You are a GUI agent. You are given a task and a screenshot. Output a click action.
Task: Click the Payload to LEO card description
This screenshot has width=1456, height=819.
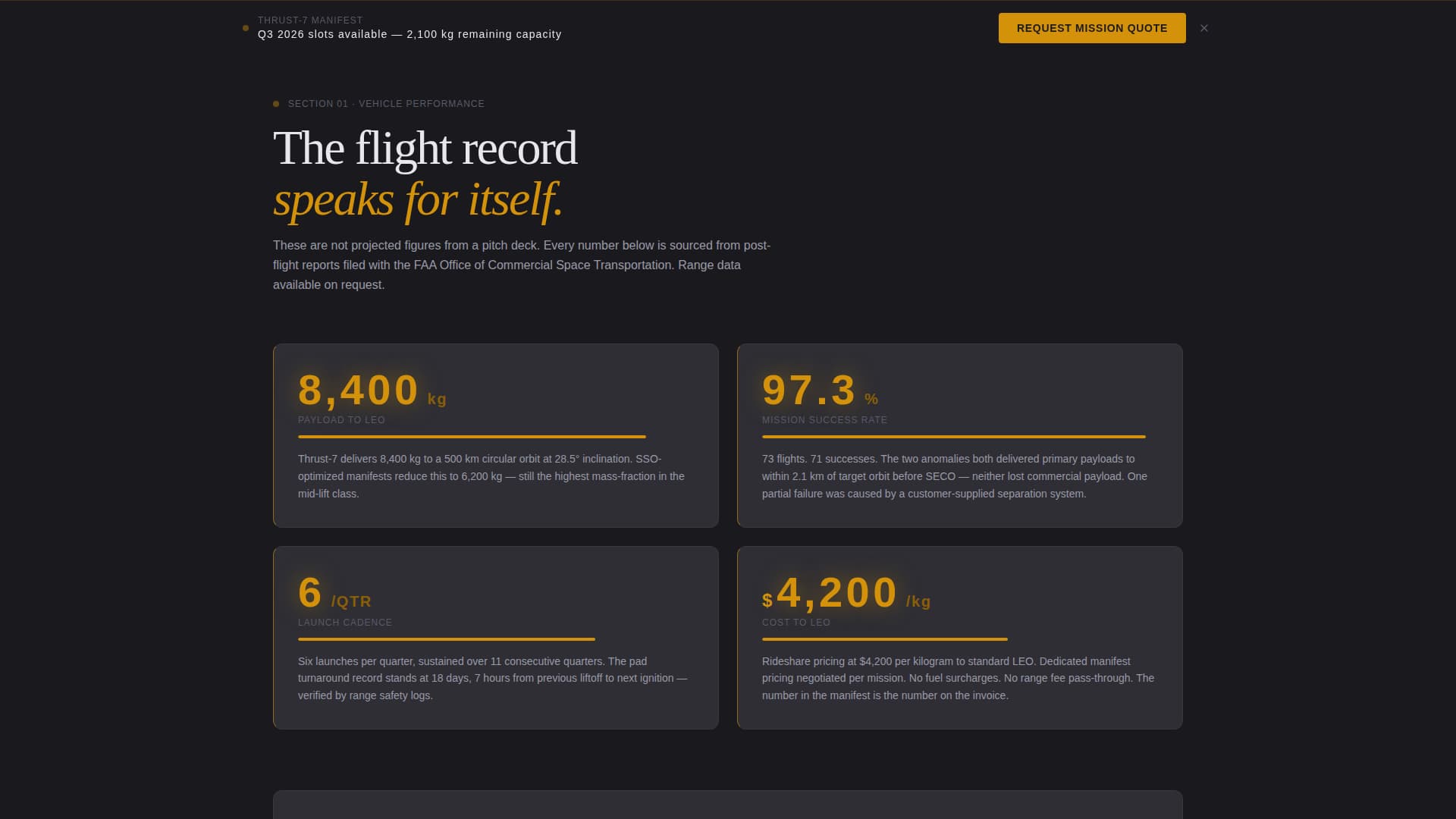pos(491,476)
